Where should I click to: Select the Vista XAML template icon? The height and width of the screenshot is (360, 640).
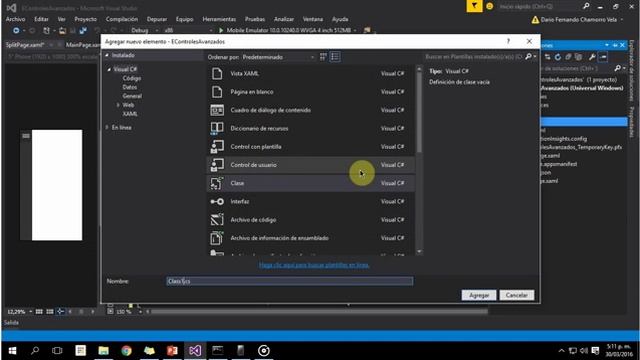tap(217, 73)
